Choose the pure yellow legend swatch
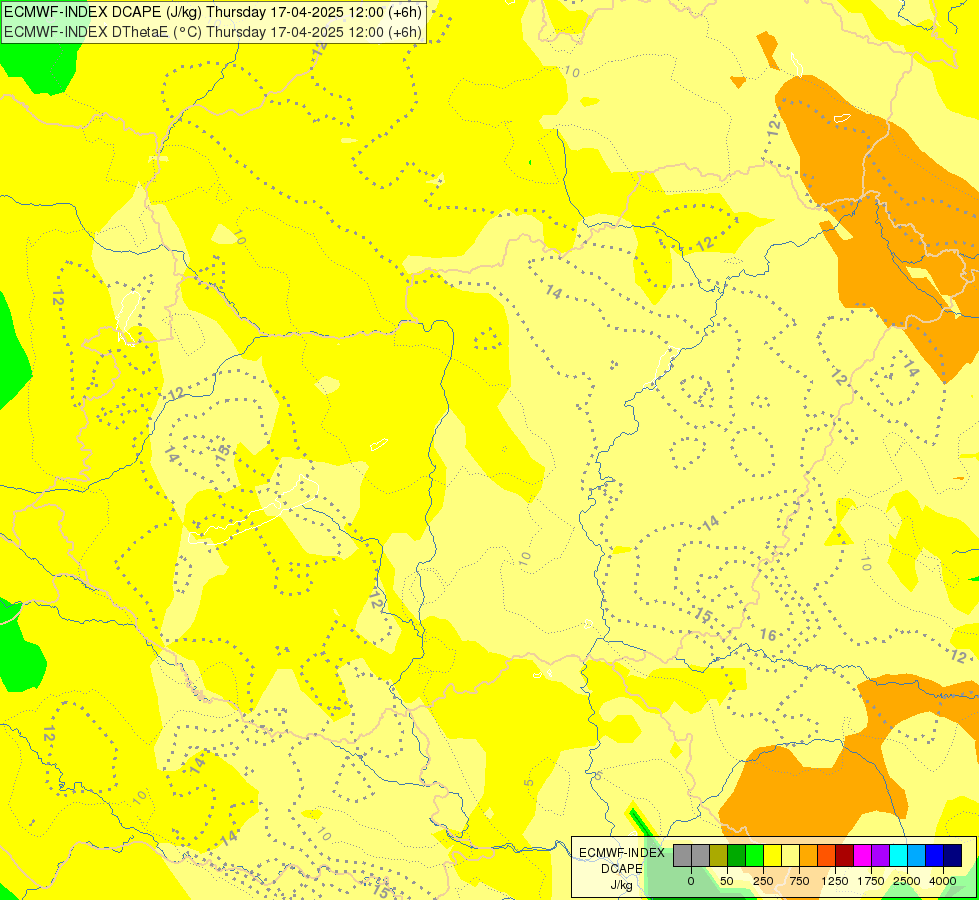This screenshot has height=900, width=979. point(773,856)
